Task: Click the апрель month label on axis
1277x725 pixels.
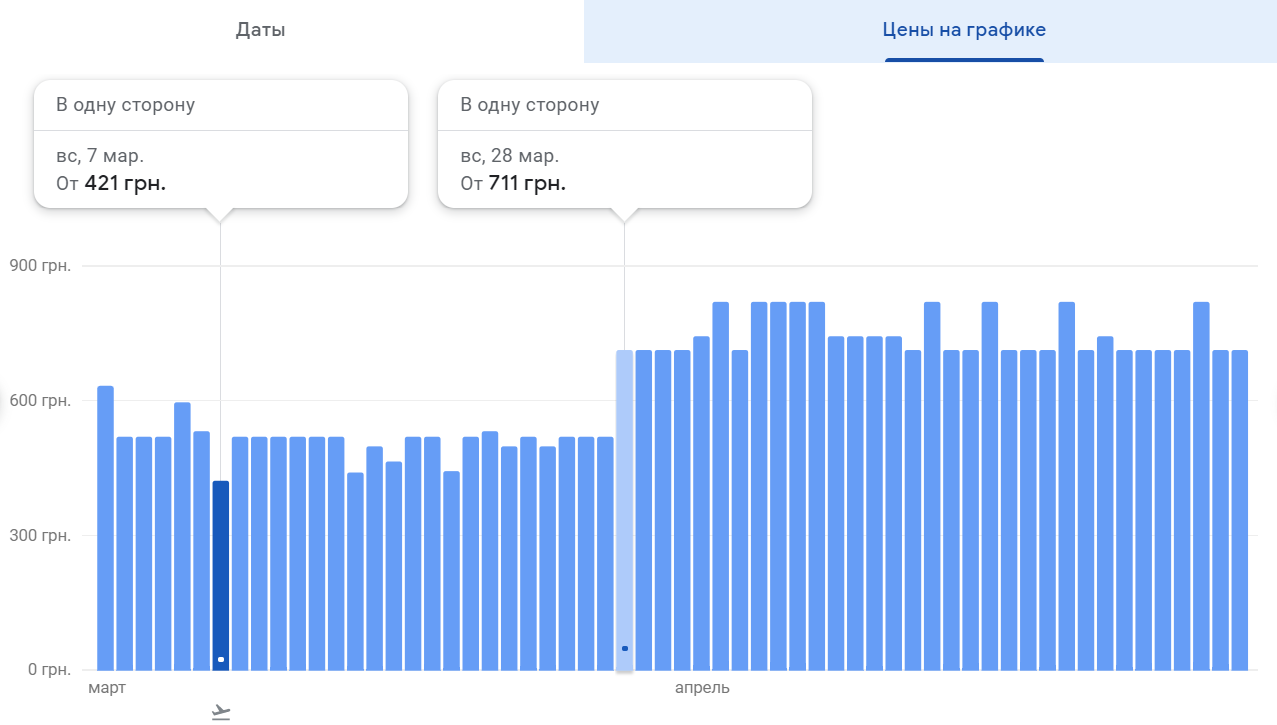Action: [x=702, y=688]
